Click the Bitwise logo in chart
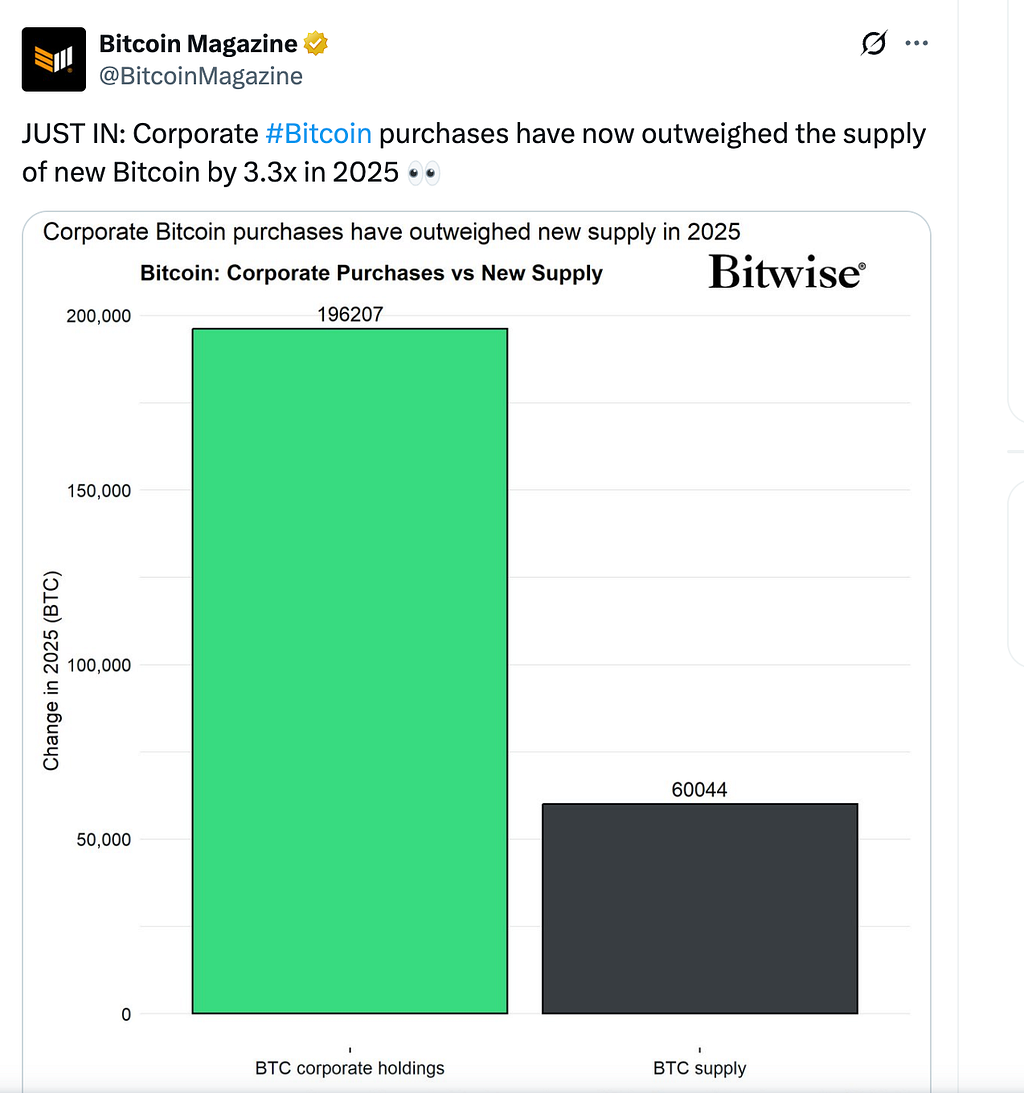The height and width of the screenshot is (1093, 1024). (x=787, y=271)
